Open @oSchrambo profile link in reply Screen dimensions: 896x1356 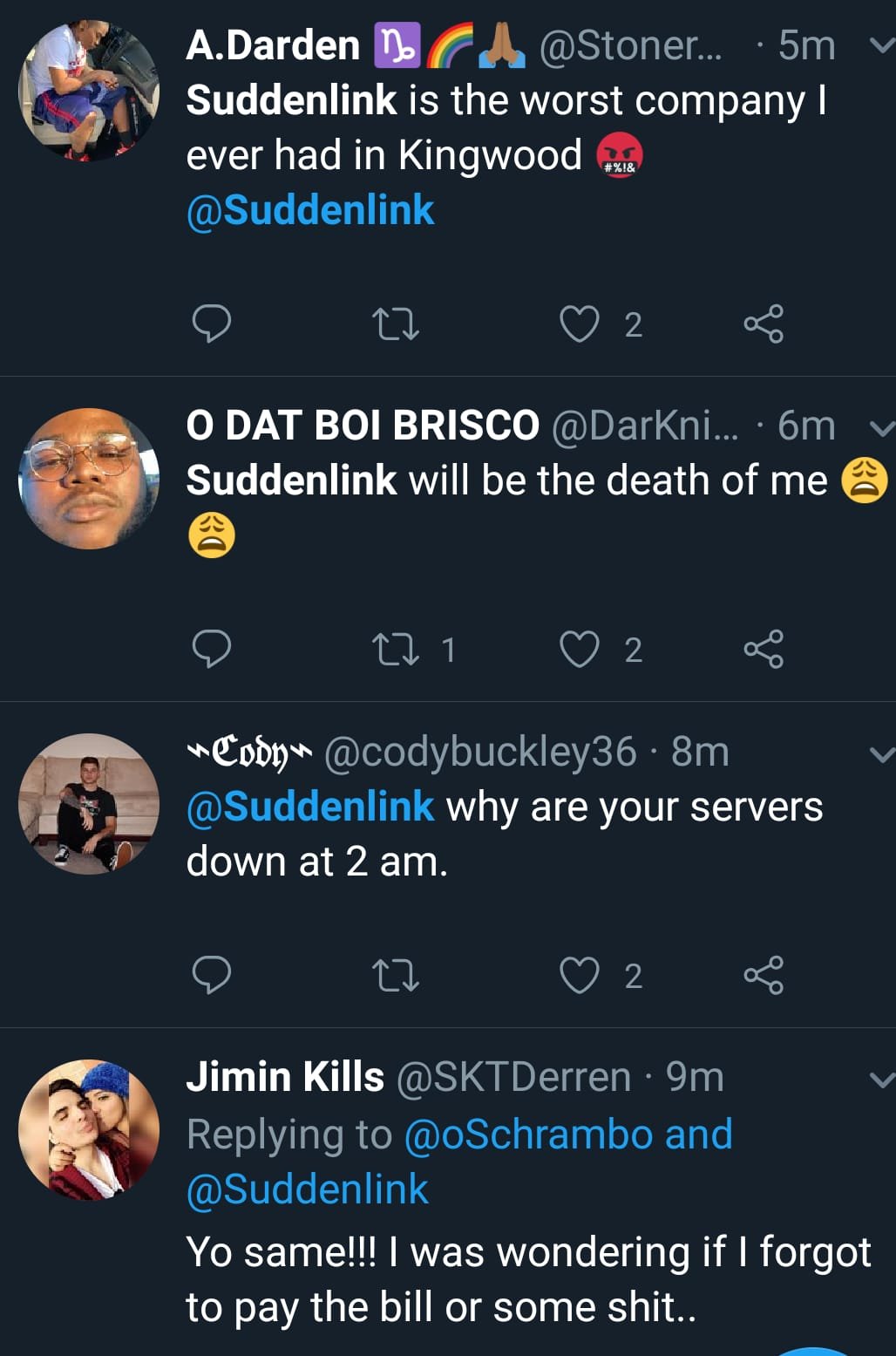point(529,1135)
